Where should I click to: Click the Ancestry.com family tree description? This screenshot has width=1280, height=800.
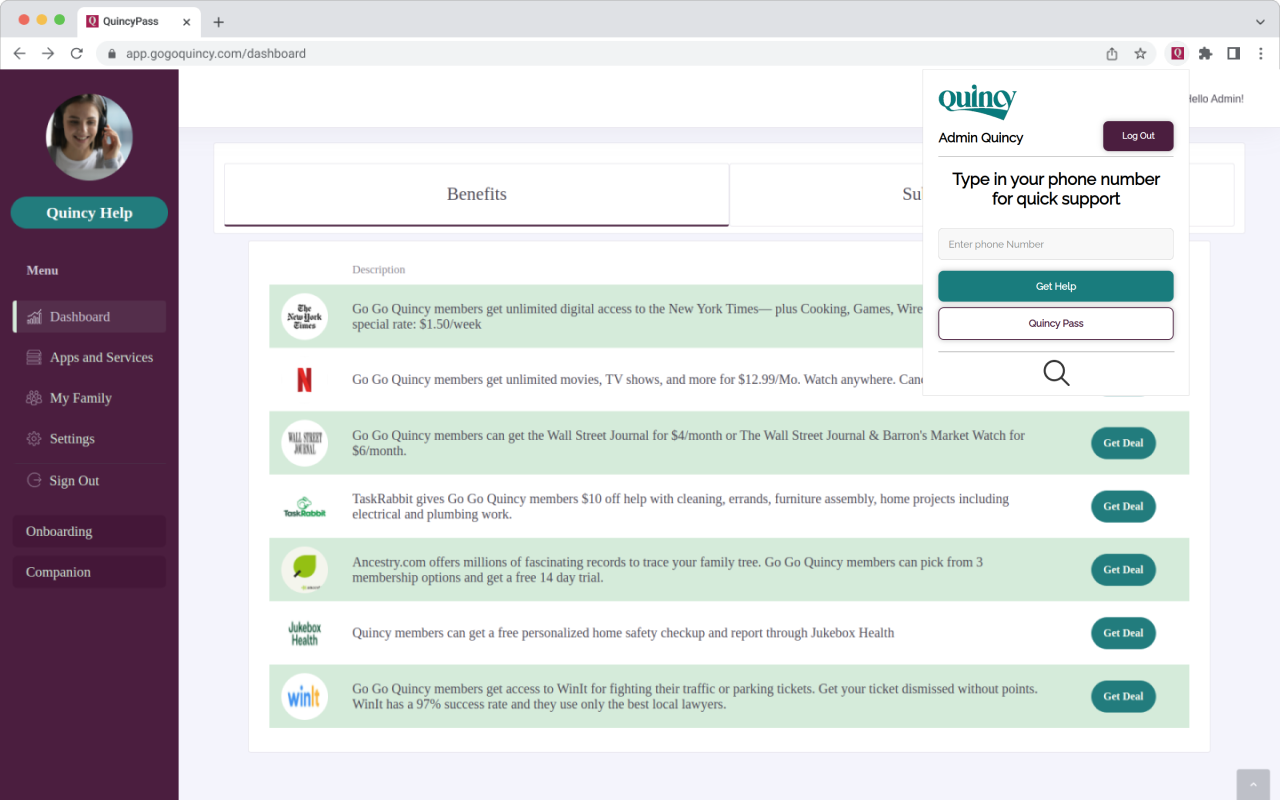pos(668,570)
